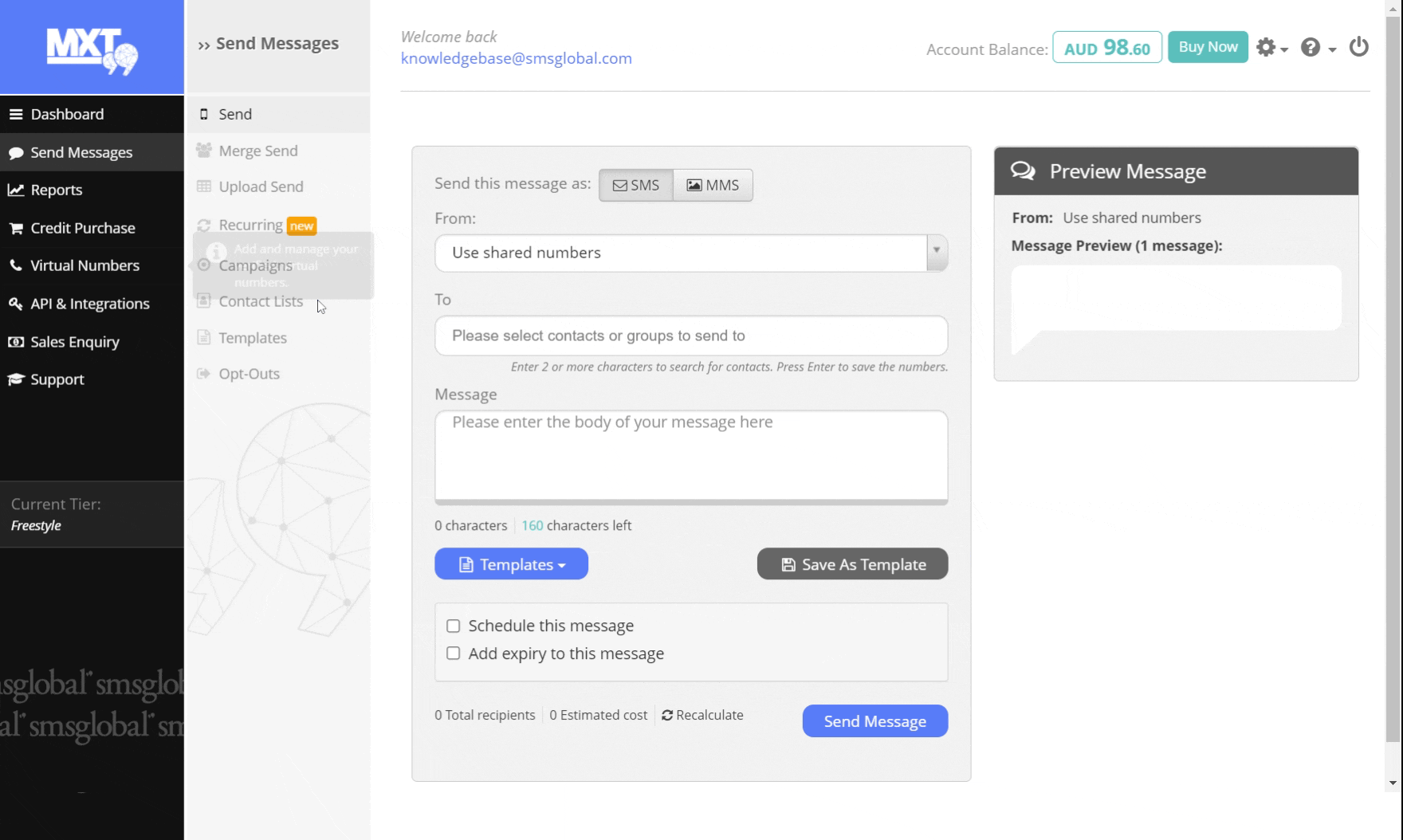Enable Schedule this message checkbox
This screenshot has width=1403, height=840.
point(454,626)
